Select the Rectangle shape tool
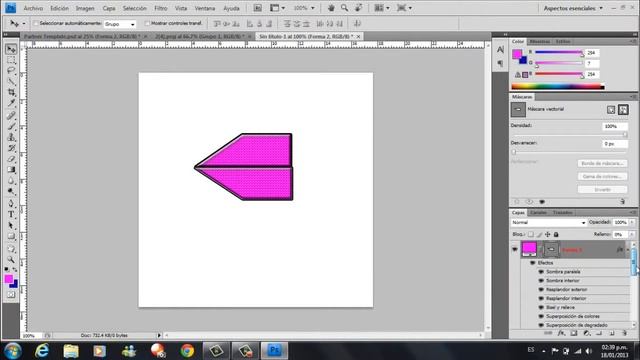Viewport: 640px width, 360px height. point(11,236)
